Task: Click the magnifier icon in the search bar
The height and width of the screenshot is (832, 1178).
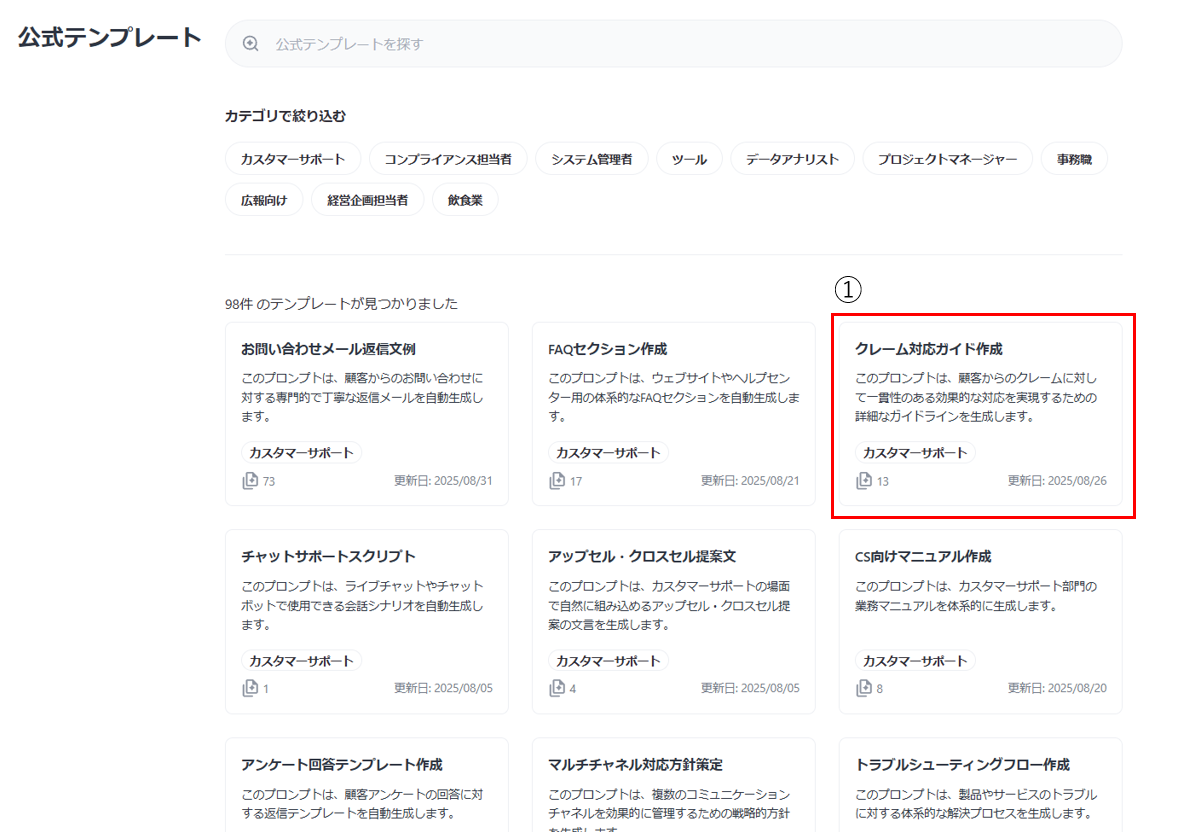Action: [x=249, y=43]
